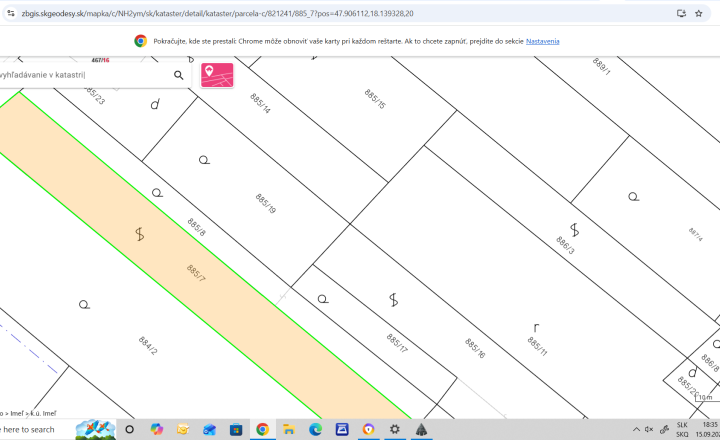Select parcel label 885/8
The width and height of the screenshot is (720, 440).
[x=197, y=227]
